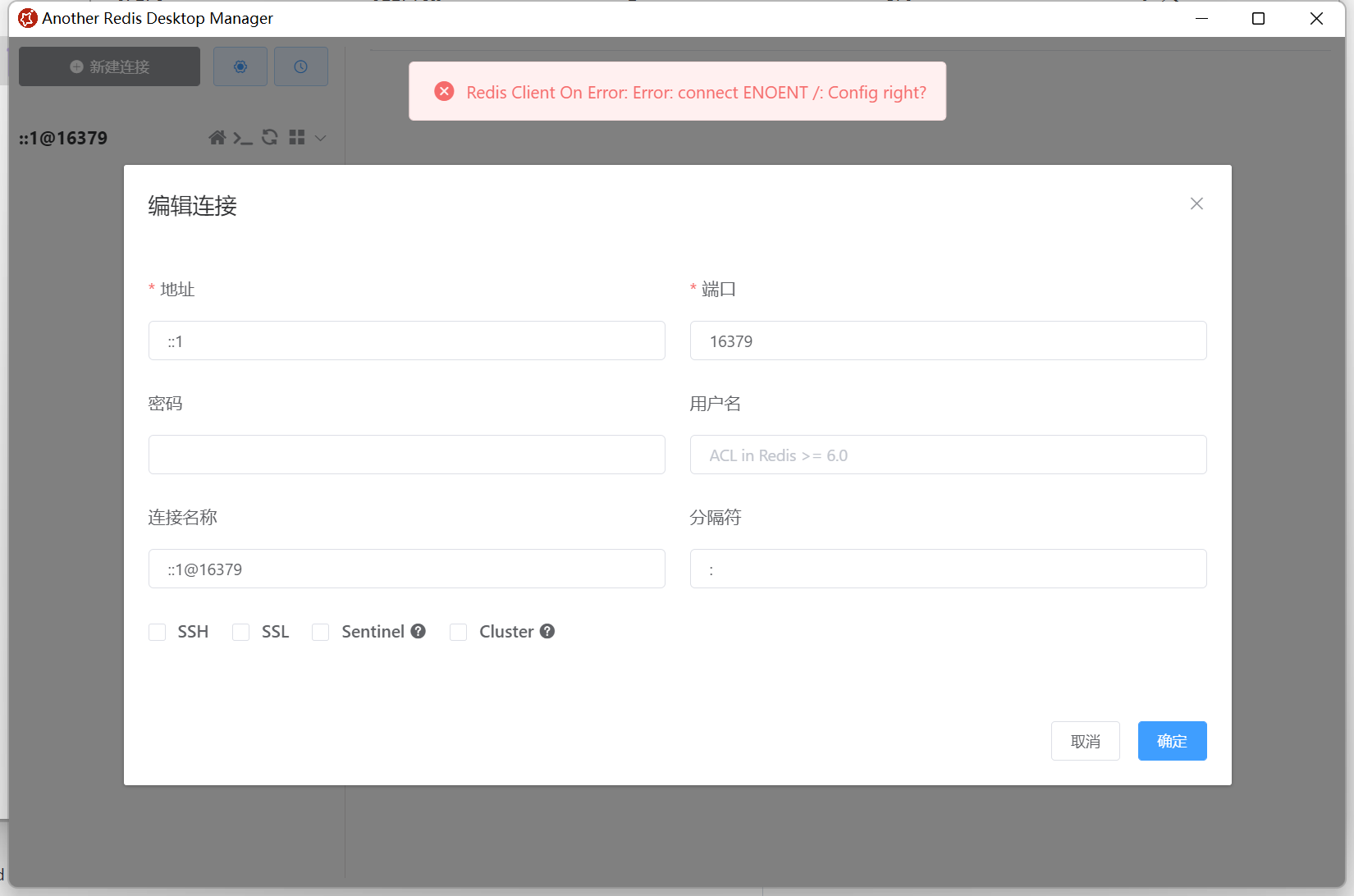Click the 地址 address input field
The height and width of the screenshot is (896, 1354).
406,341
